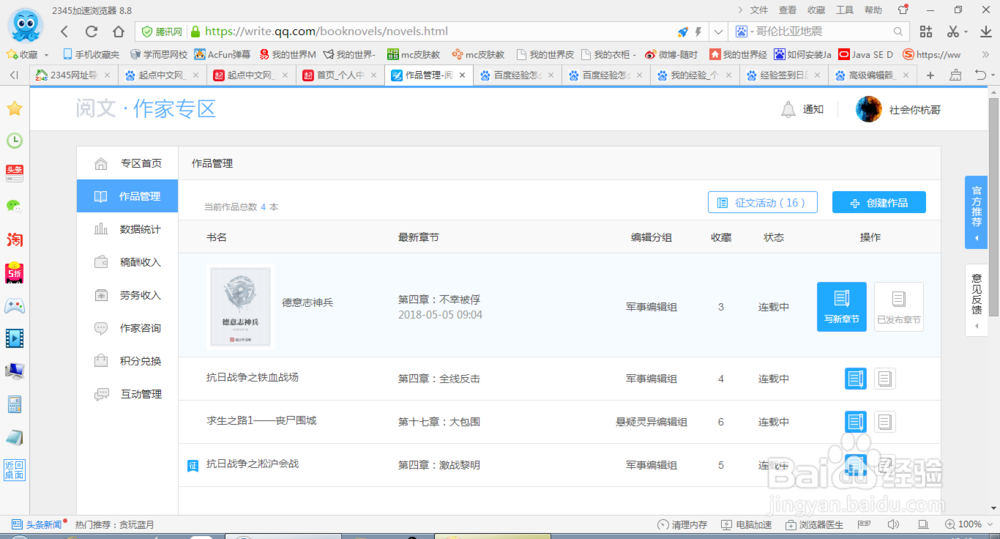Open the 帮助 menu
The image size is (1000, 539).
tap(873, 10)
